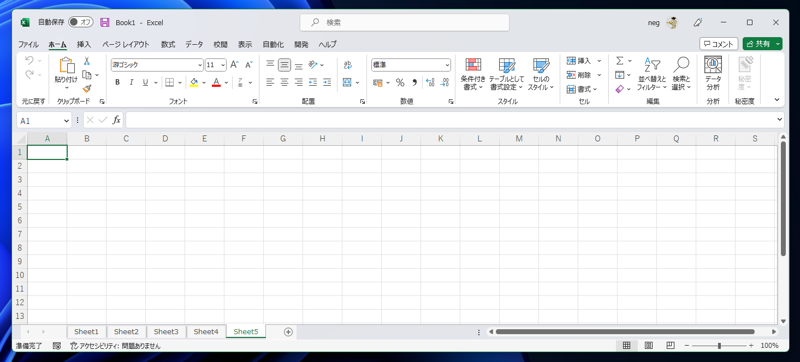Click merge and center icon
The width and height of the screenshot is (800, 362).
pyautogui.click(x=347, y=82)
